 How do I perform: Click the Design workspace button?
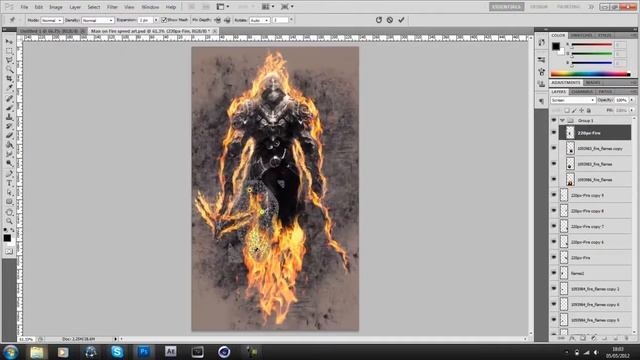pos(539,7)
